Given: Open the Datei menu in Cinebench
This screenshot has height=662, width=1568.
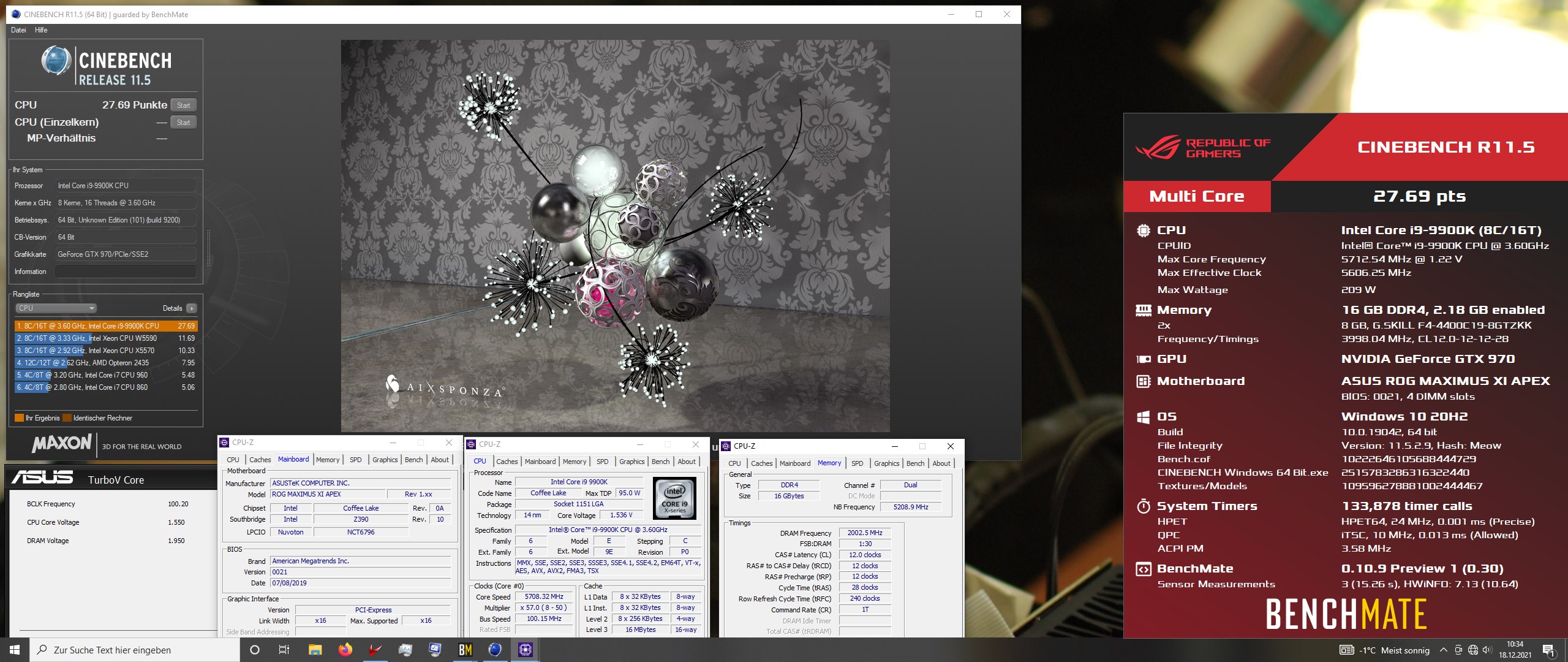Looking at the screenshot, I should tap(18, 30).
